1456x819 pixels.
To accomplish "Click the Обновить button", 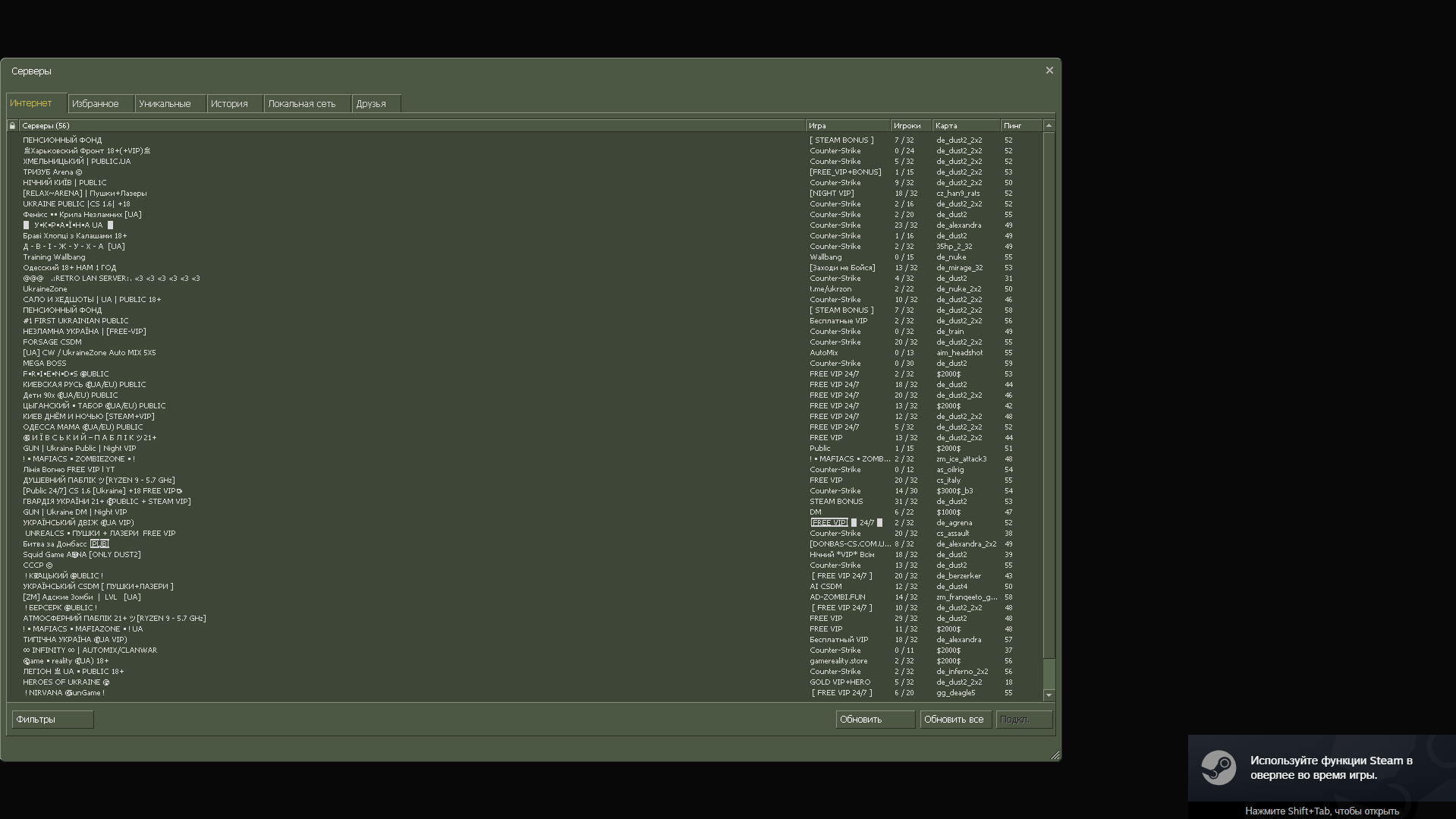I will [874, 720].
